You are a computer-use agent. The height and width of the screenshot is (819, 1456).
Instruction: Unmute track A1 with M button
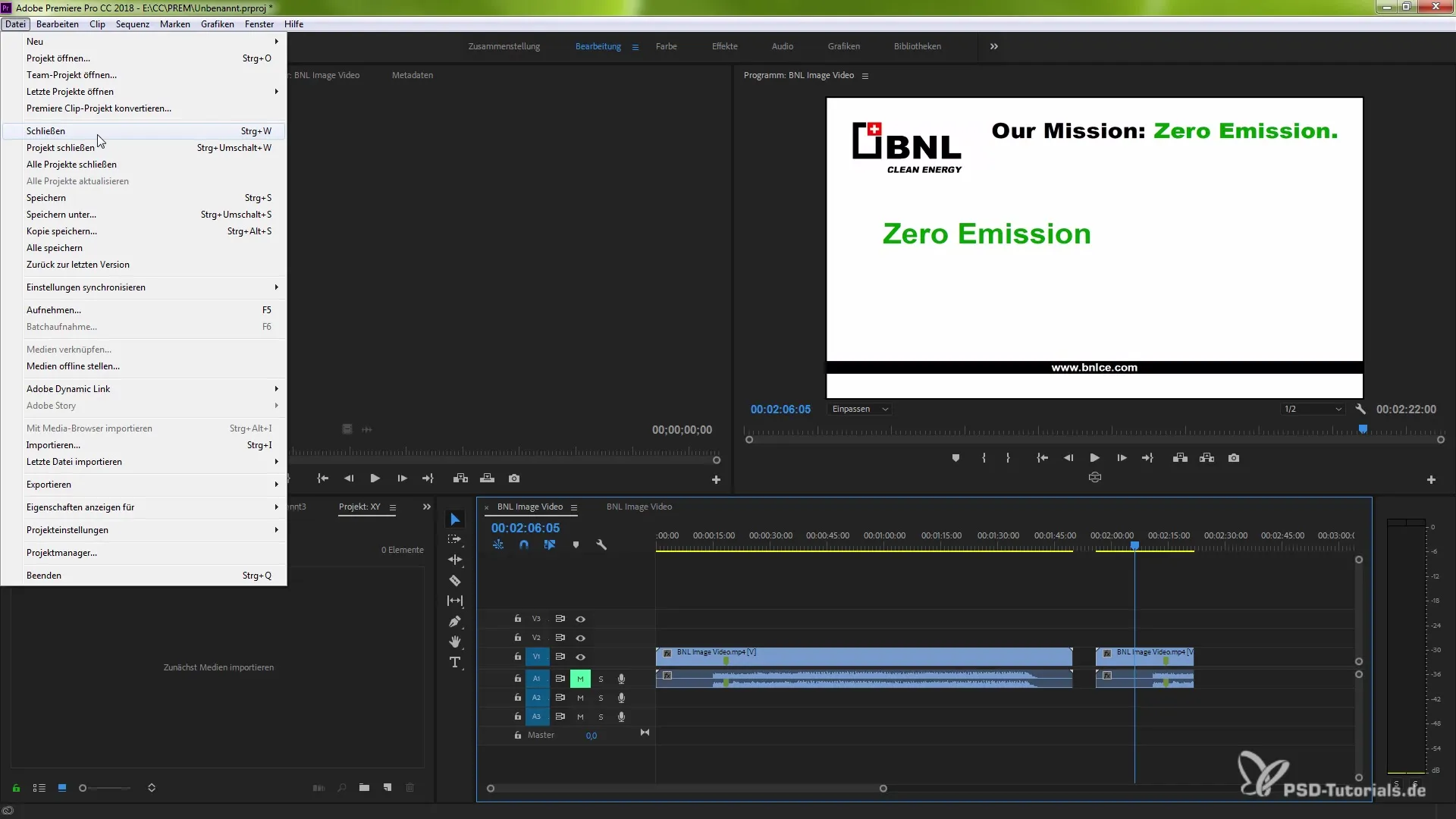click(x=580, y=679)
